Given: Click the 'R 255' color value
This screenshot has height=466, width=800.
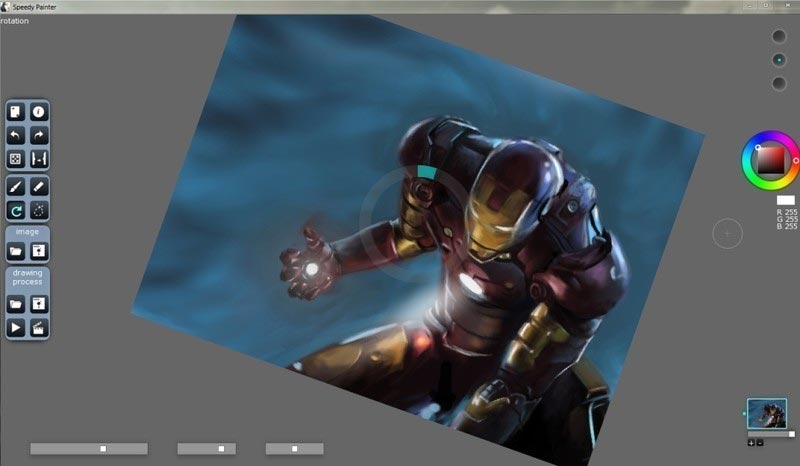Looking at the screenshot, I should [x=787, y=212].
